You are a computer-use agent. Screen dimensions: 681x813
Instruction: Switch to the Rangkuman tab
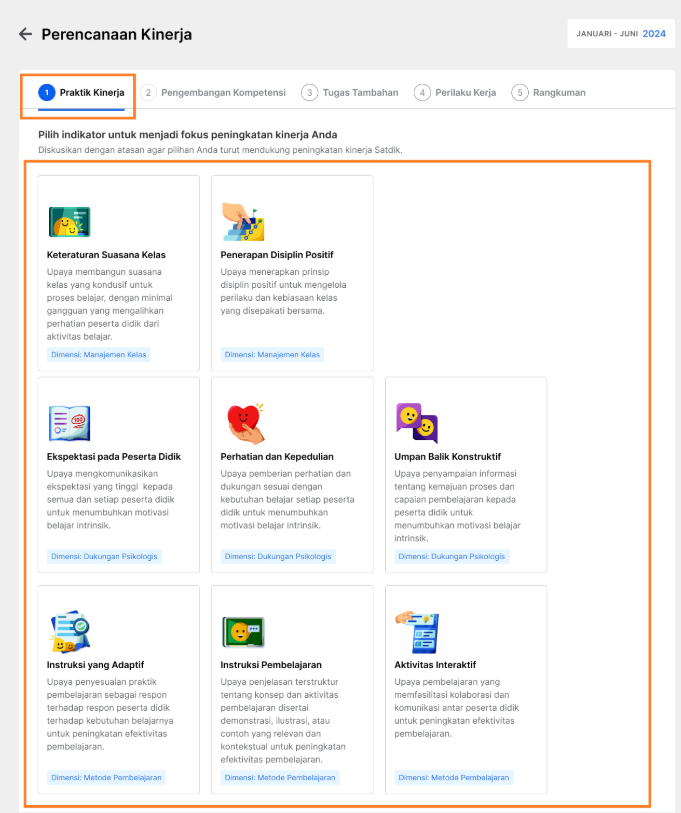click(548, 93)
